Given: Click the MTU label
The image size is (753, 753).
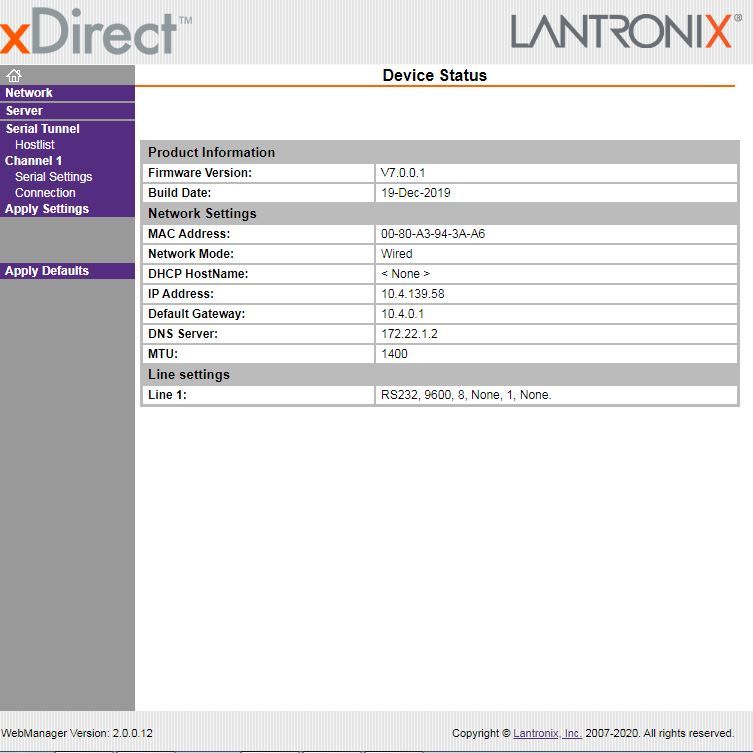Looking at the screenshot, I should click(163, 354).
